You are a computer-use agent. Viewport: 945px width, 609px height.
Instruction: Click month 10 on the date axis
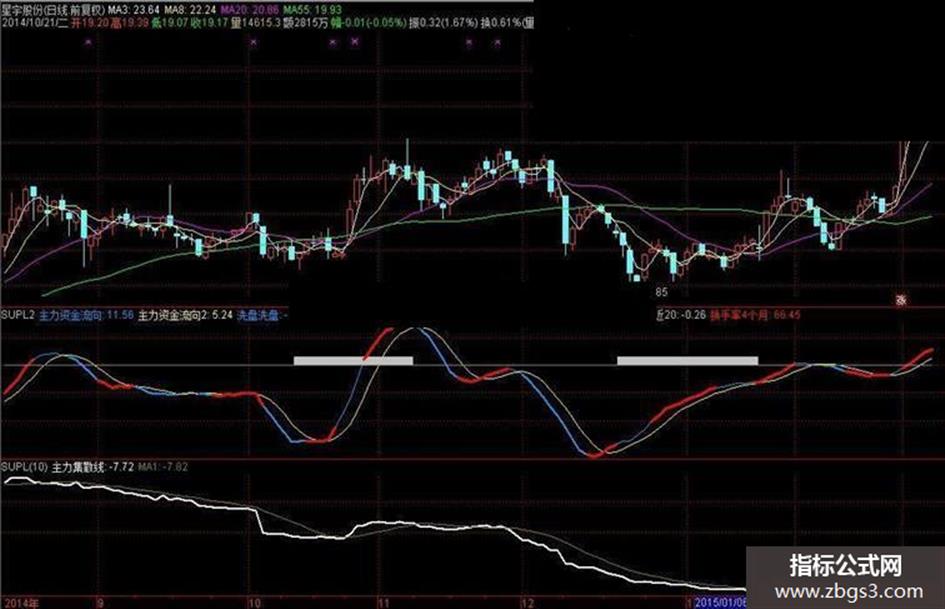[x=254, y=603]
